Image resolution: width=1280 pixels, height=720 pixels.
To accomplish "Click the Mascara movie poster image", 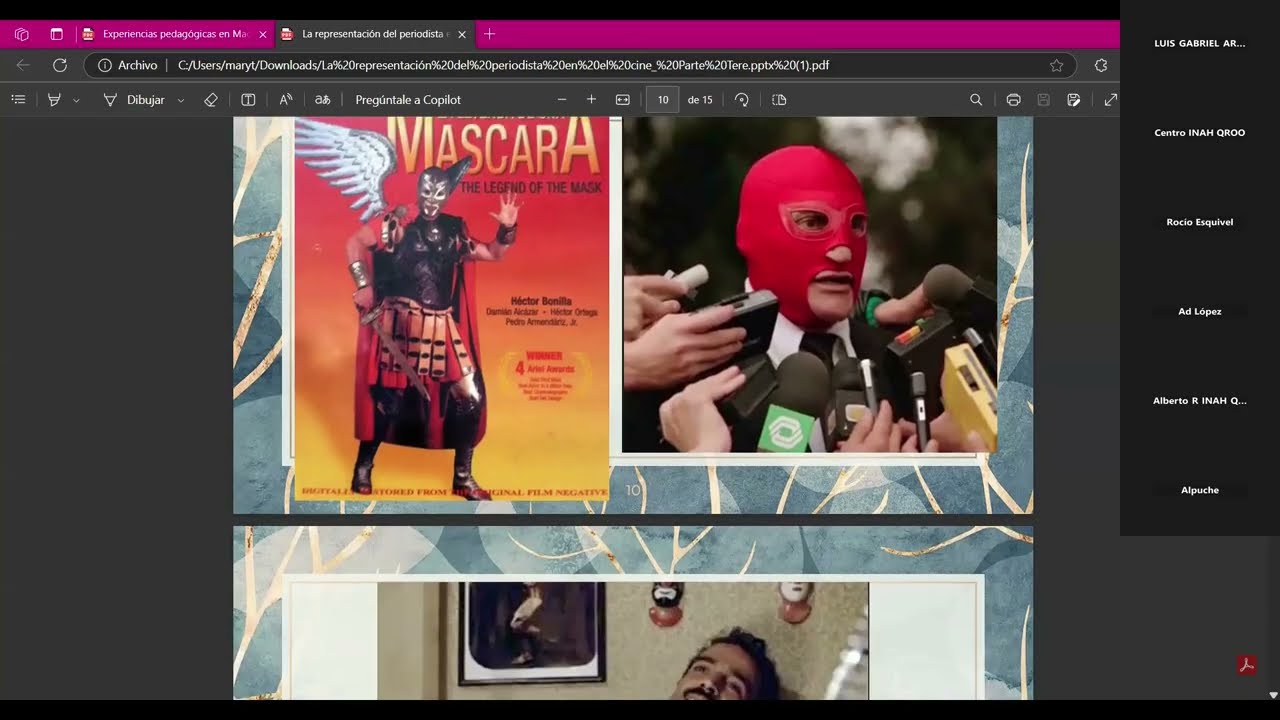I will coord(451,308).
